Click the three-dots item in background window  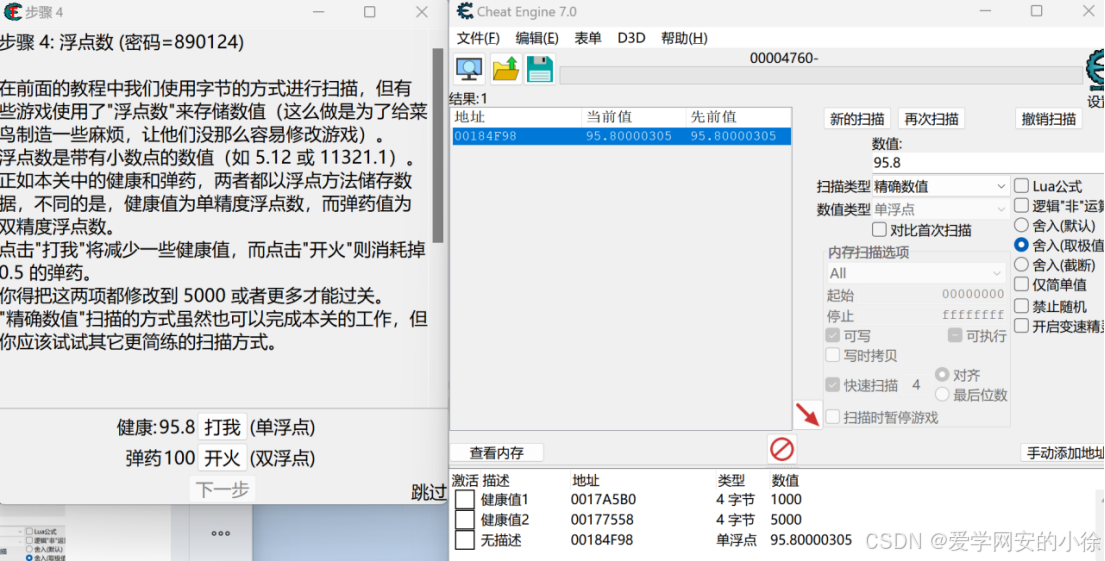221,534
